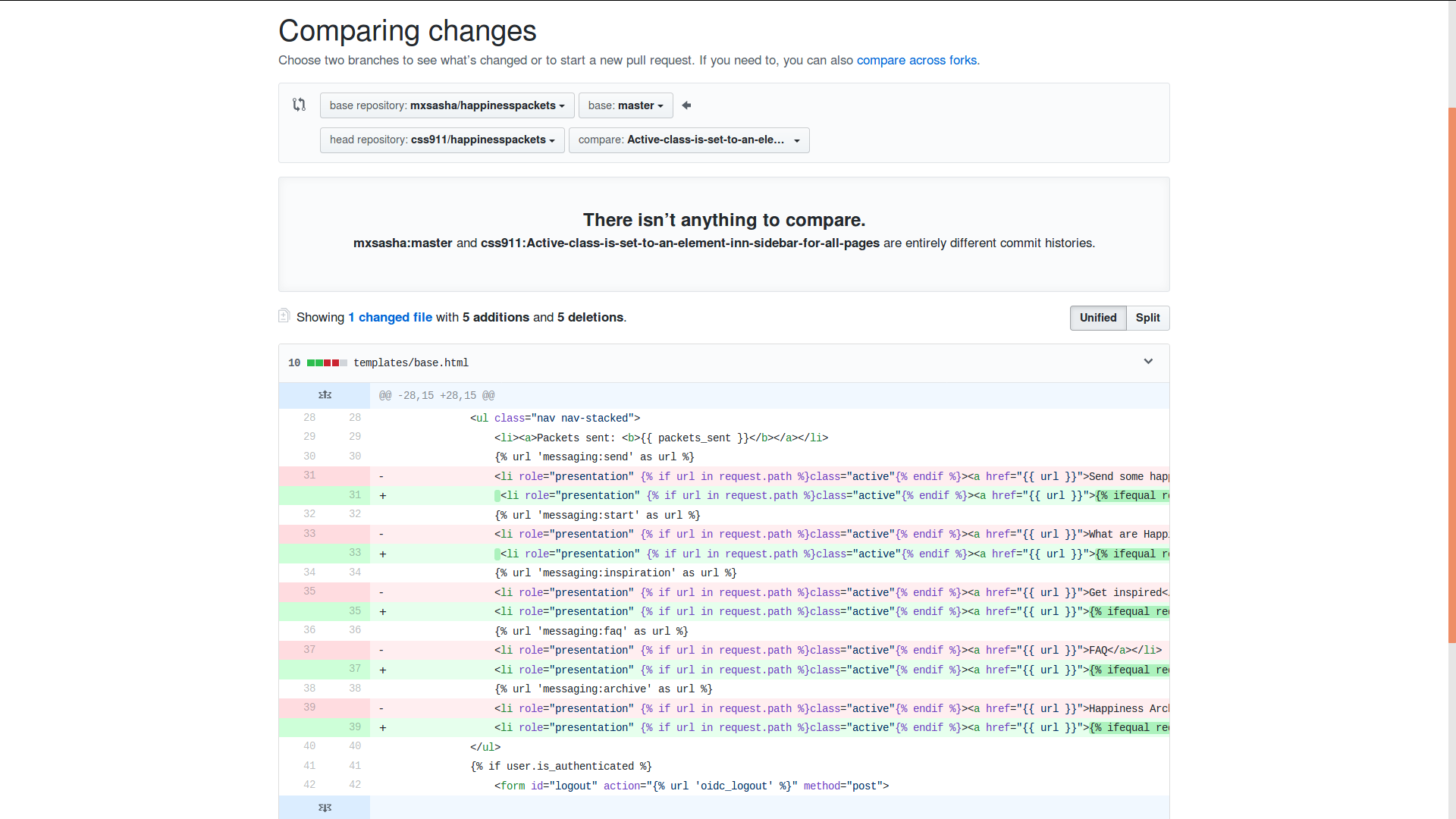Click the form id="logout" code line

tap(770, 786)
